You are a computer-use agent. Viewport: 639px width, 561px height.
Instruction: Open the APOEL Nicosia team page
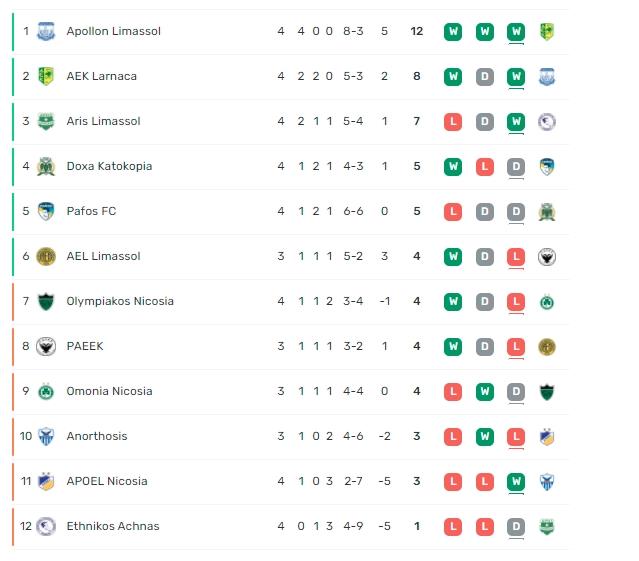107,481
